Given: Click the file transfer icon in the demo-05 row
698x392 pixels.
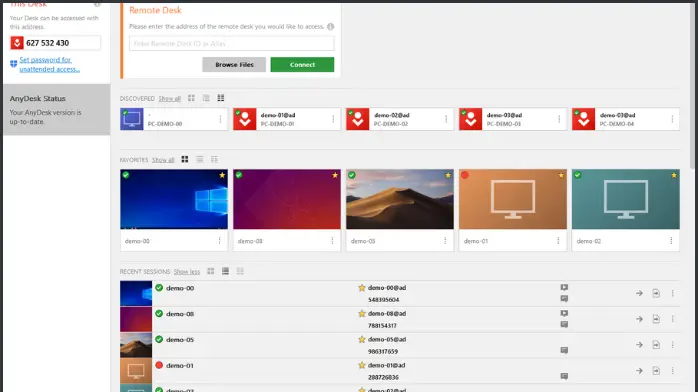Looking at the screenshot, I should coord(656,345).
